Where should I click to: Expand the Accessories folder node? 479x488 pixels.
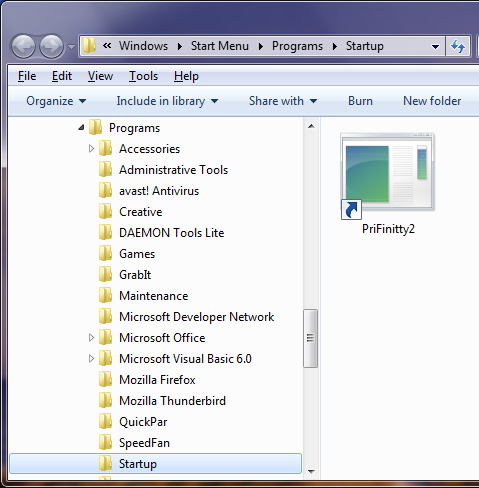point(91,149)
